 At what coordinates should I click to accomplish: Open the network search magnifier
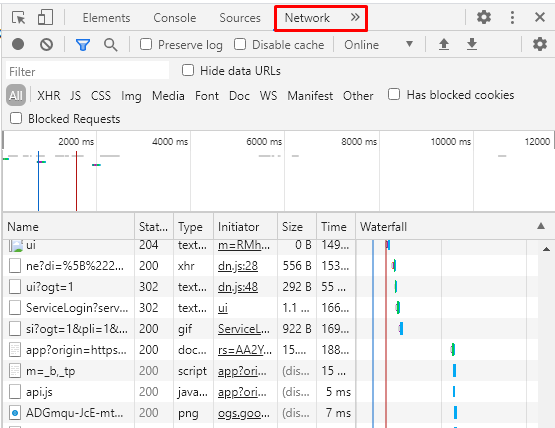coord(111,45)
